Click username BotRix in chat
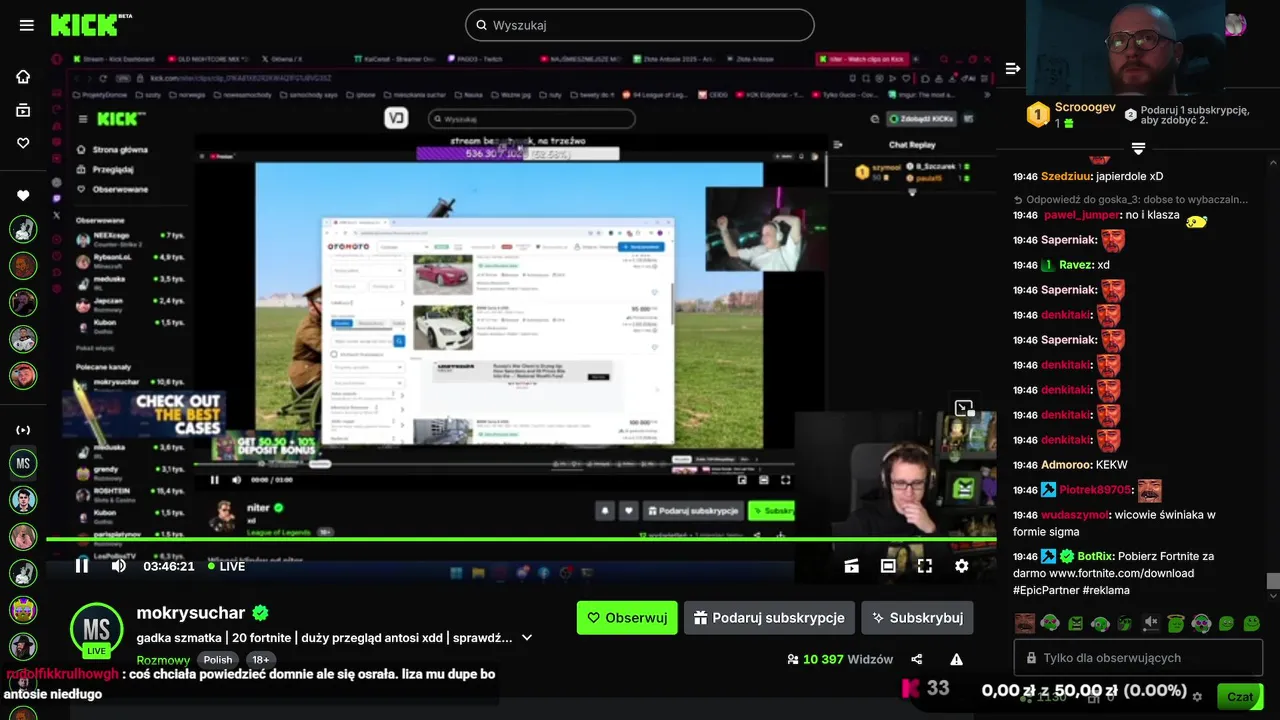Screen dimensions: 1280x720 1096,556
